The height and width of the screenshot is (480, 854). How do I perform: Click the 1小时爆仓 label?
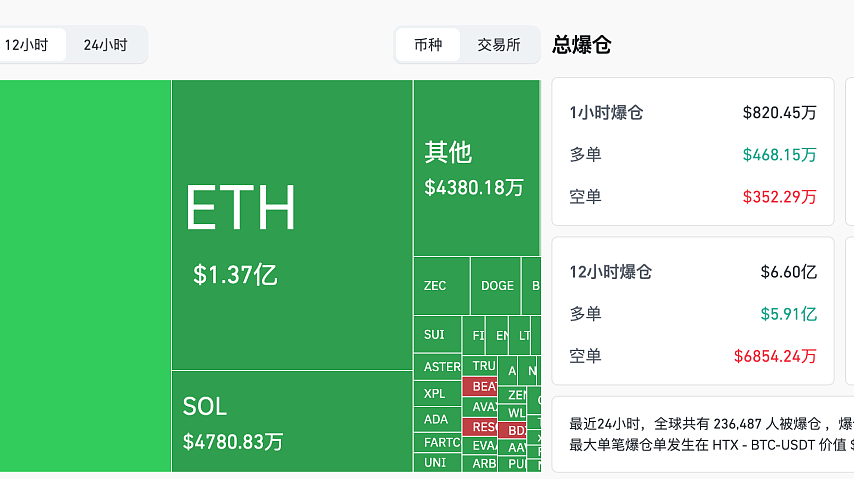pos(606,113)
